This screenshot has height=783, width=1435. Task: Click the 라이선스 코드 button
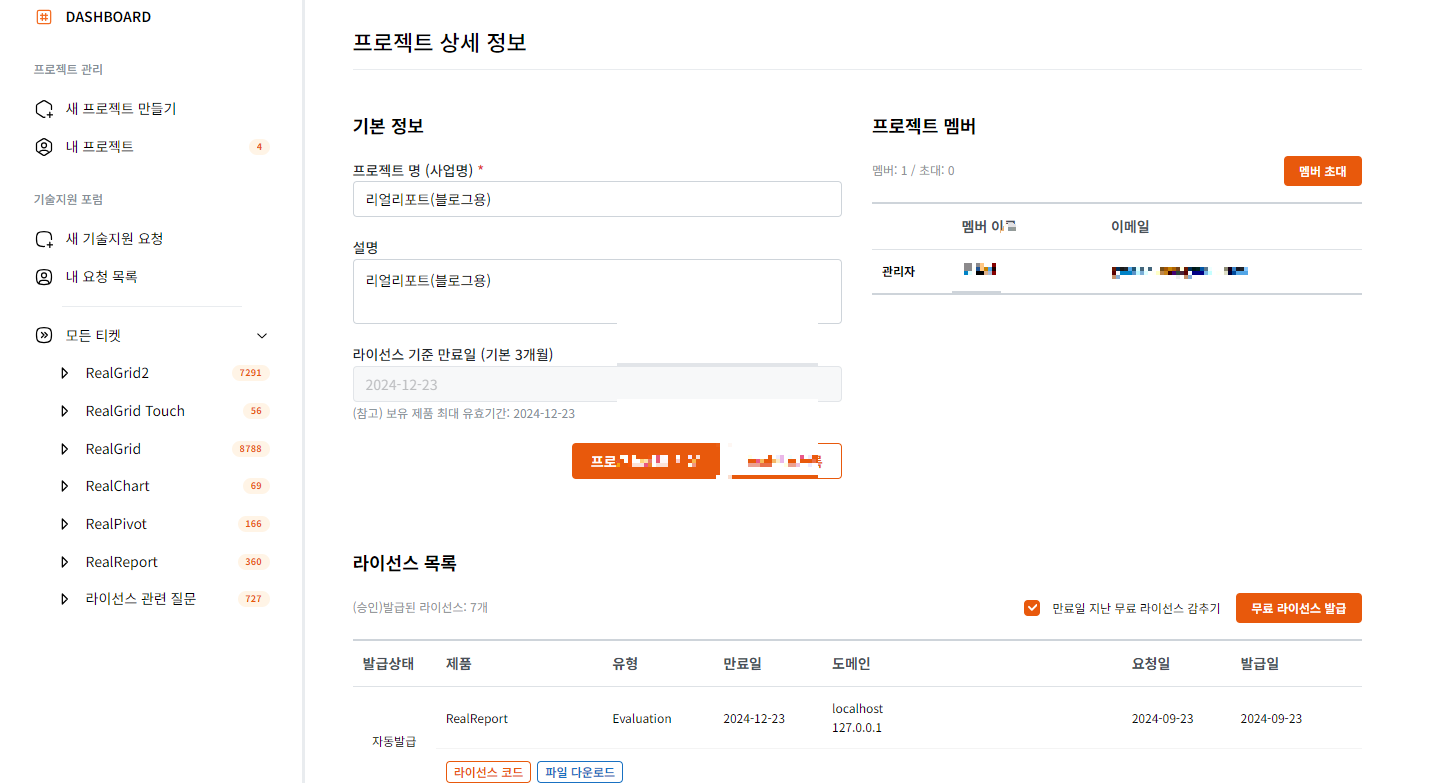click(488, 772)
